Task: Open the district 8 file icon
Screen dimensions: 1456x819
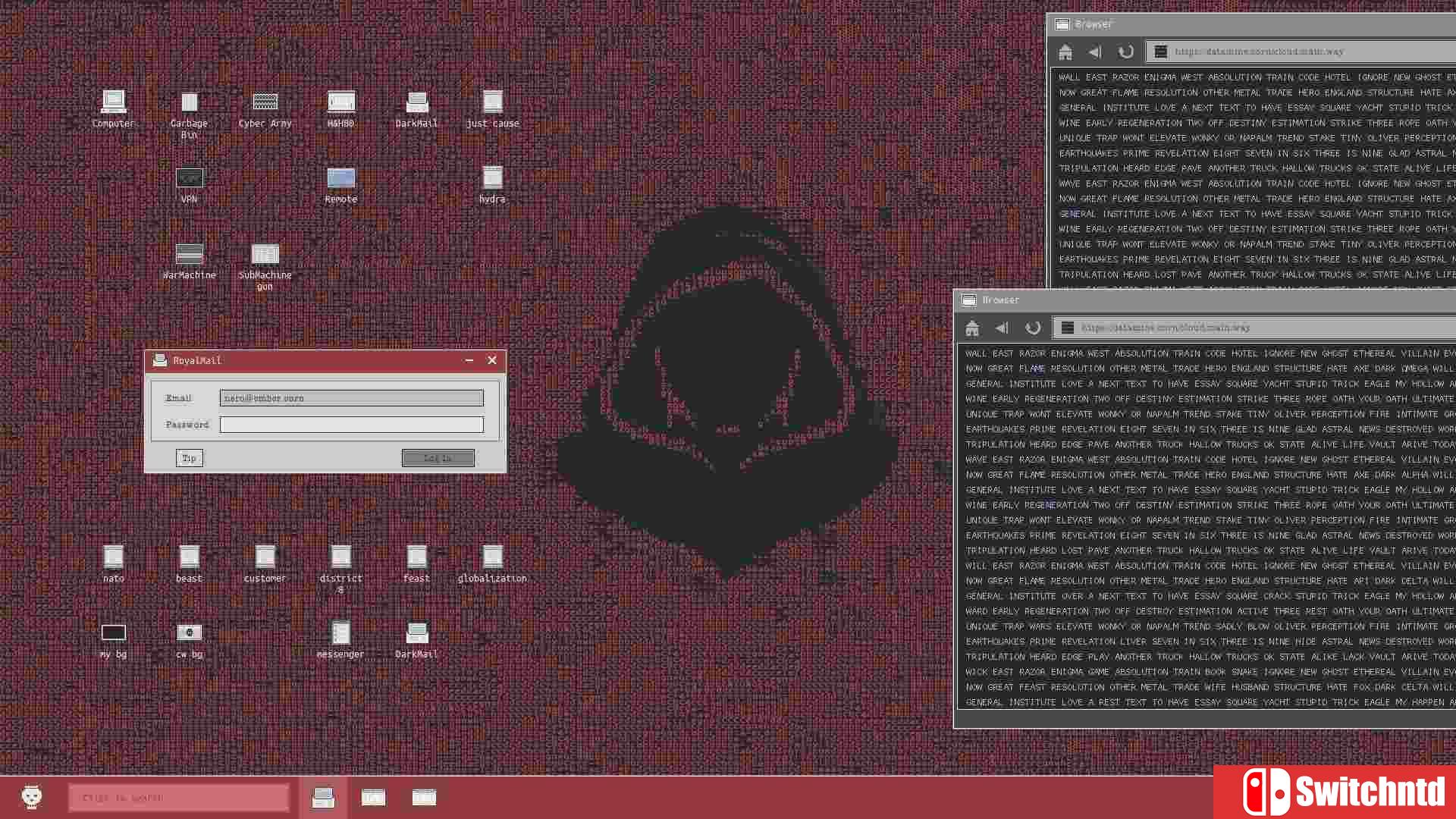Action: [x=340, y=570]
